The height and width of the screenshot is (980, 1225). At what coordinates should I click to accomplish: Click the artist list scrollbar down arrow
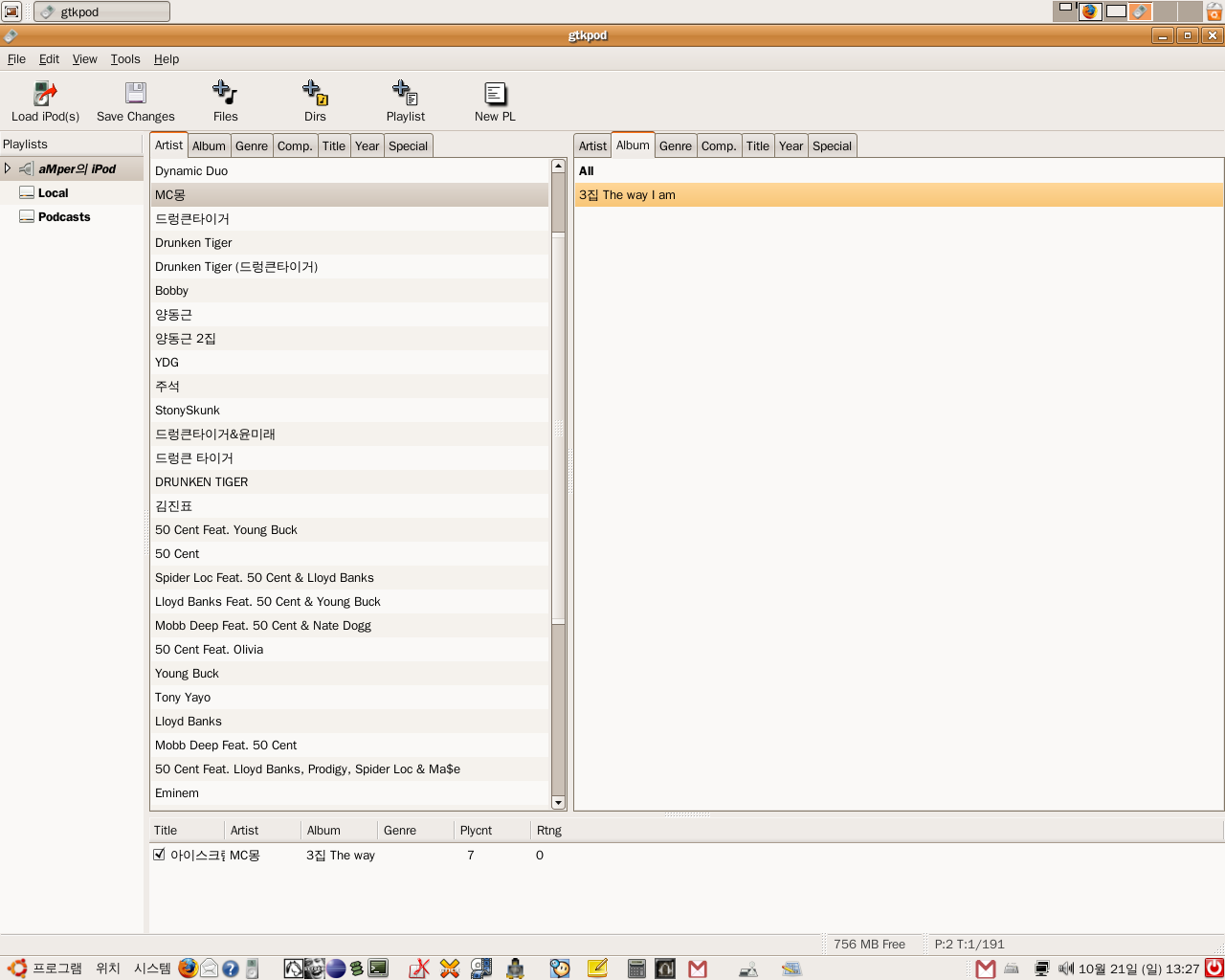tap(558, 802)
